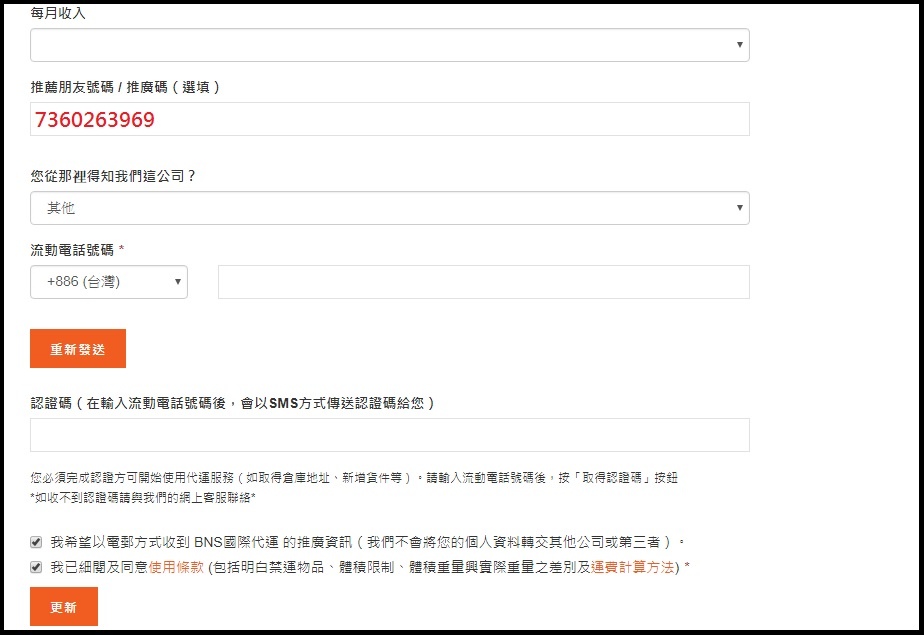Uncheck the BNS promotional email checkbox
The image size is (924, 635).
click(x=37, y=543)
